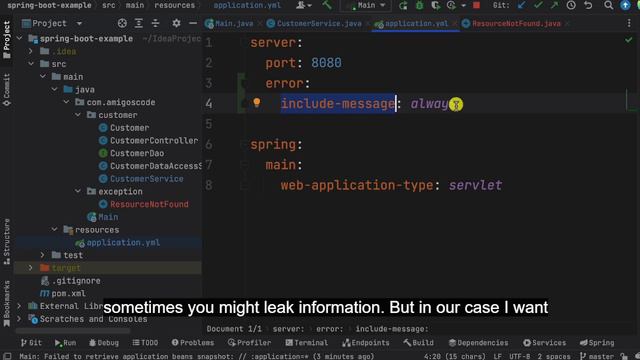Open the Debug tool window
640x360 pixels.
[x=104, y=342]
